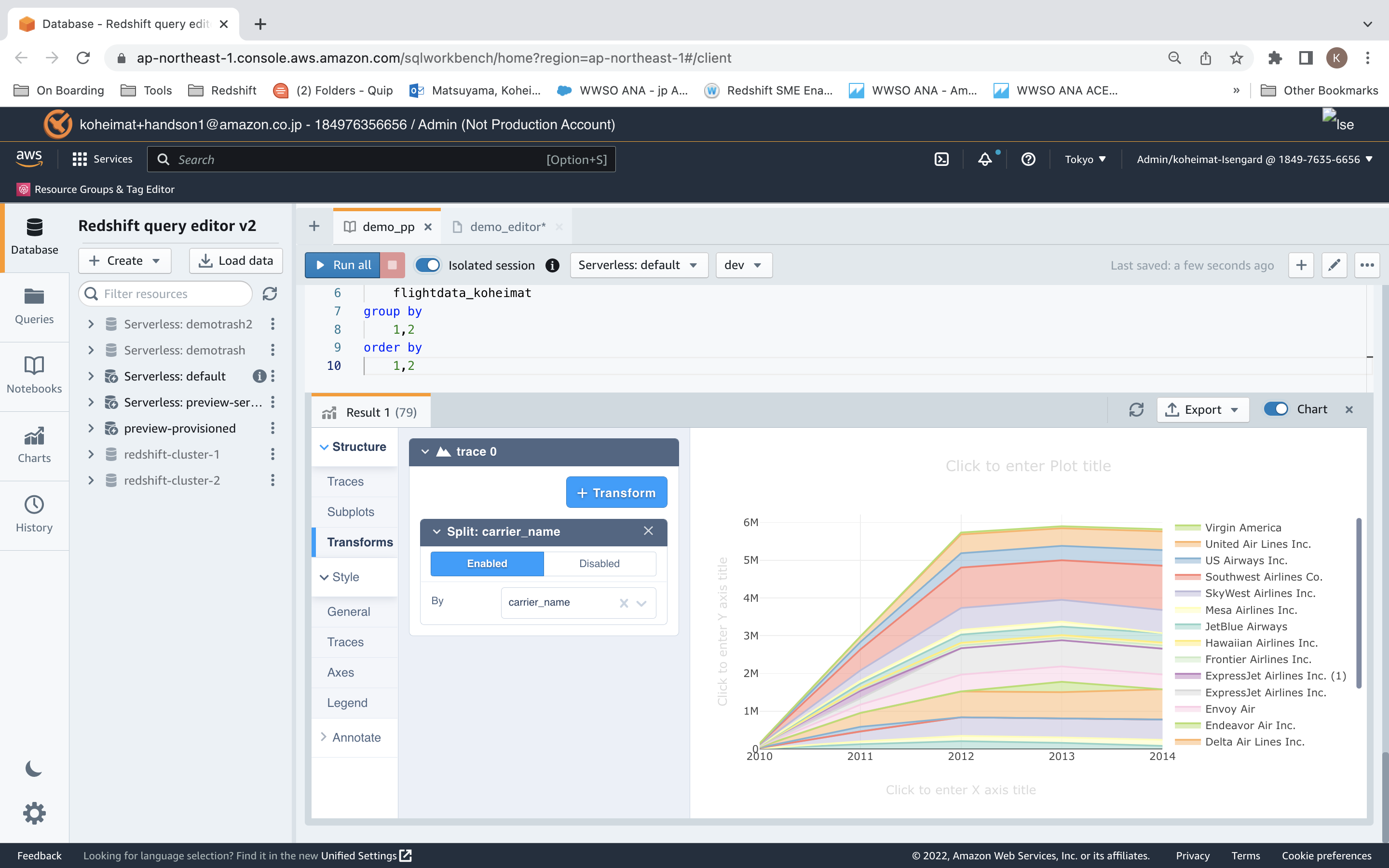Select Disabled for split transform
1389x868 pixels.
(x=599, y=564)
